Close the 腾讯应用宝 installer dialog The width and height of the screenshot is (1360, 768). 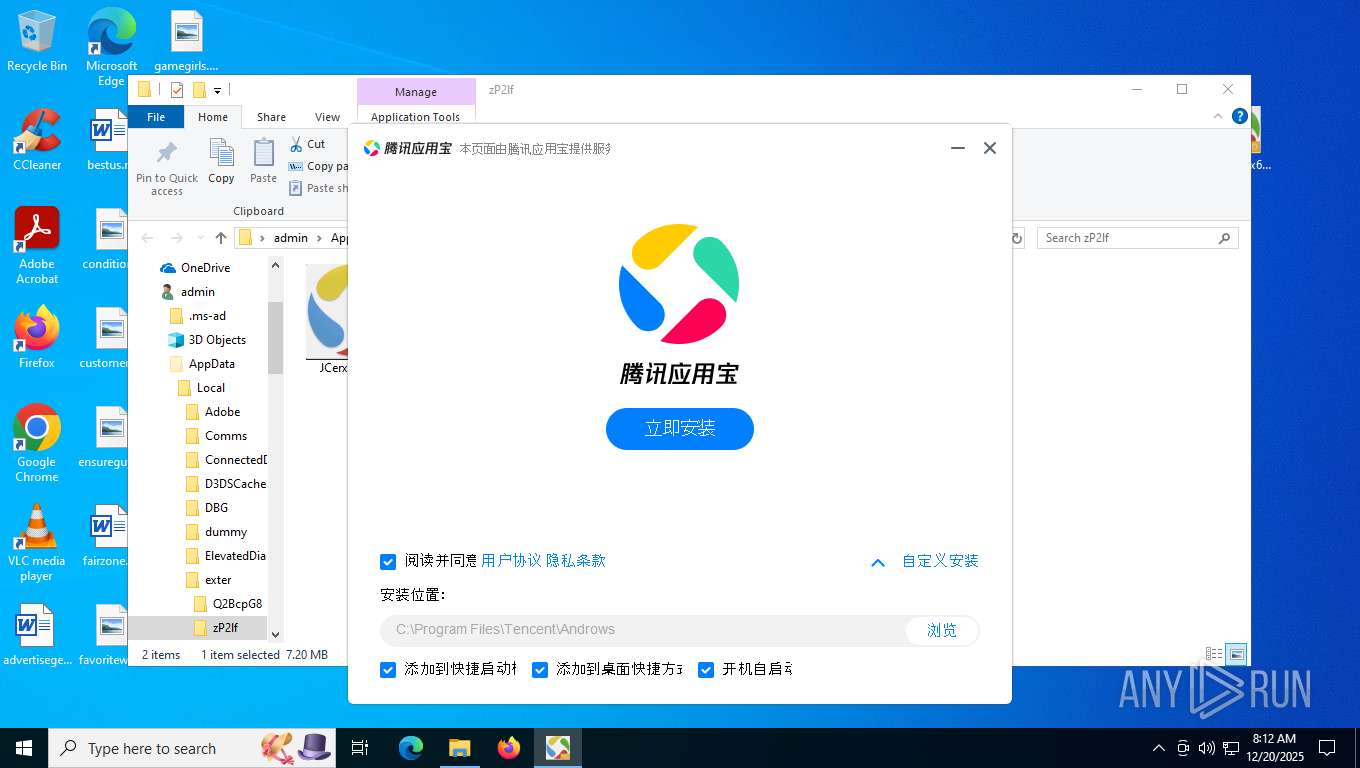(x=990, y=148)
